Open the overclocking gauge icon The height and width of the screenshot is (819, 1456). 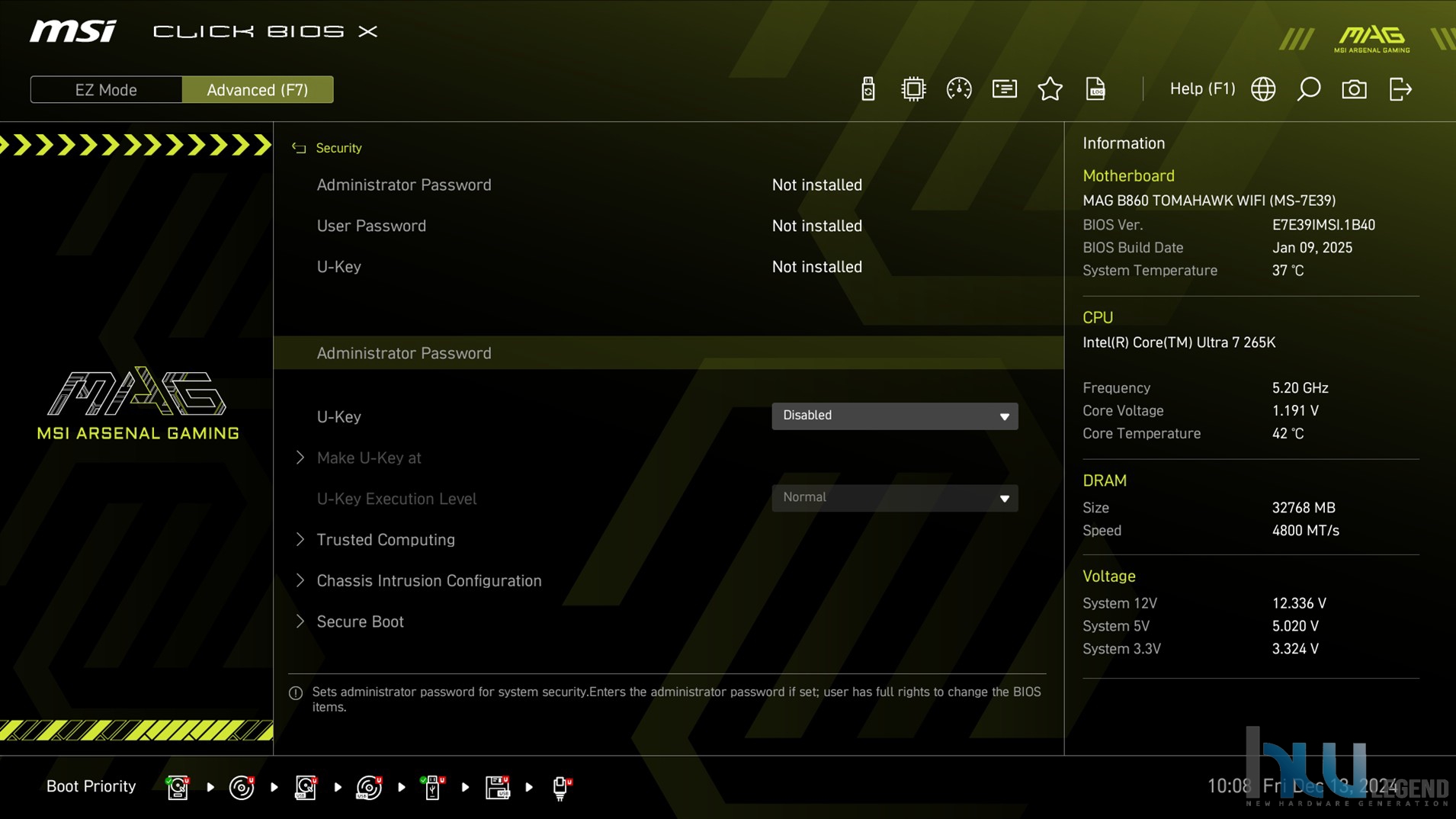tap(958, 89)
